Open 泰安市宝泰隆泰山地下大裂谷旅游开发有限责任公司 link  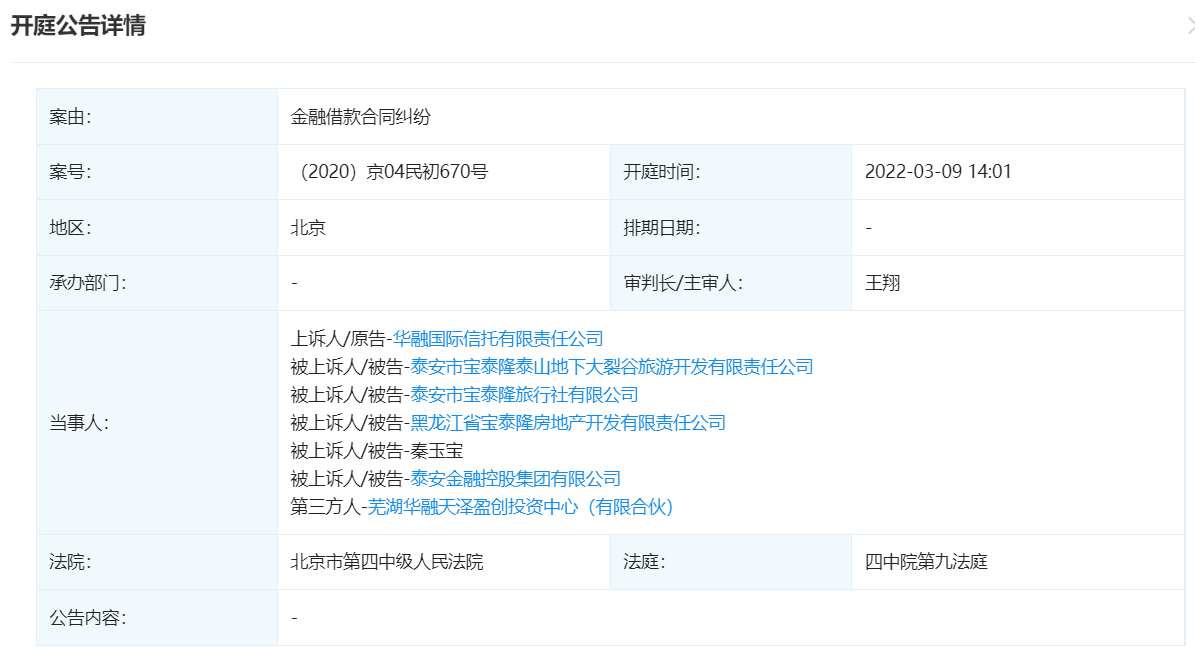pyautogui.click(x=612, y=367)
